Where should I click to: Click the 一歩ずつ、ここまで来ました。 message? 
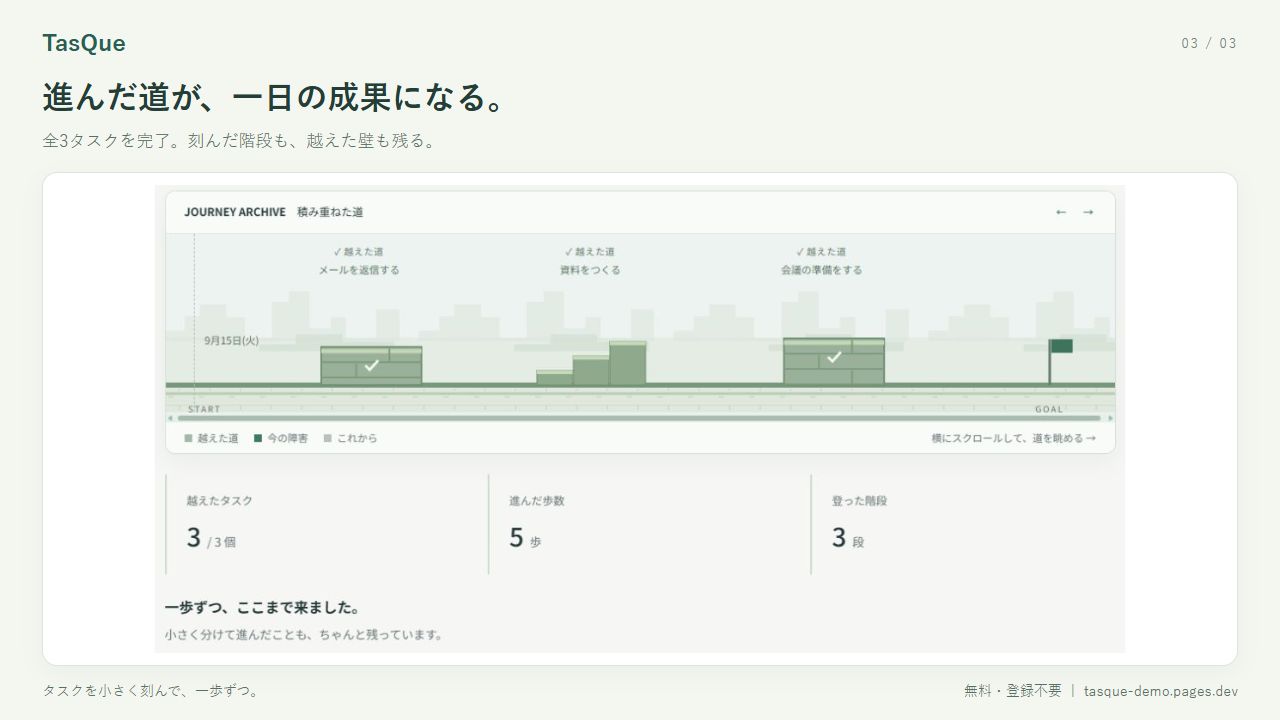pyautogui.click(x=263, y=607)
